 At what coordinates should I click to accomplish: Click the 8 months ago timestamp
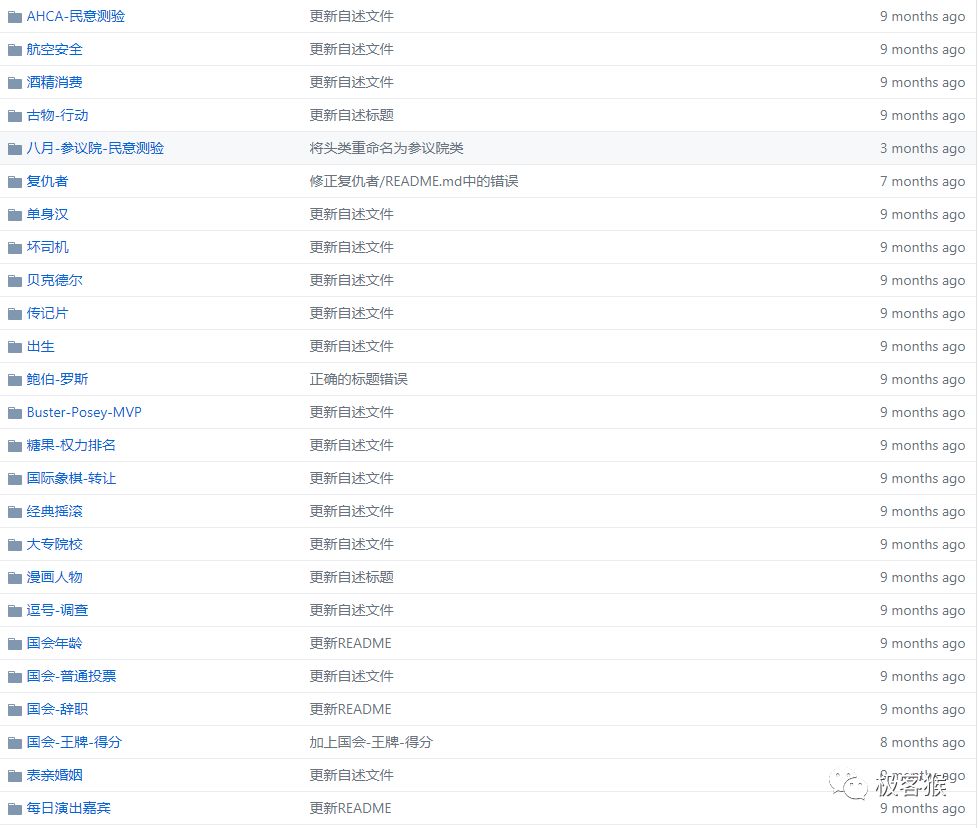[922, 743]
